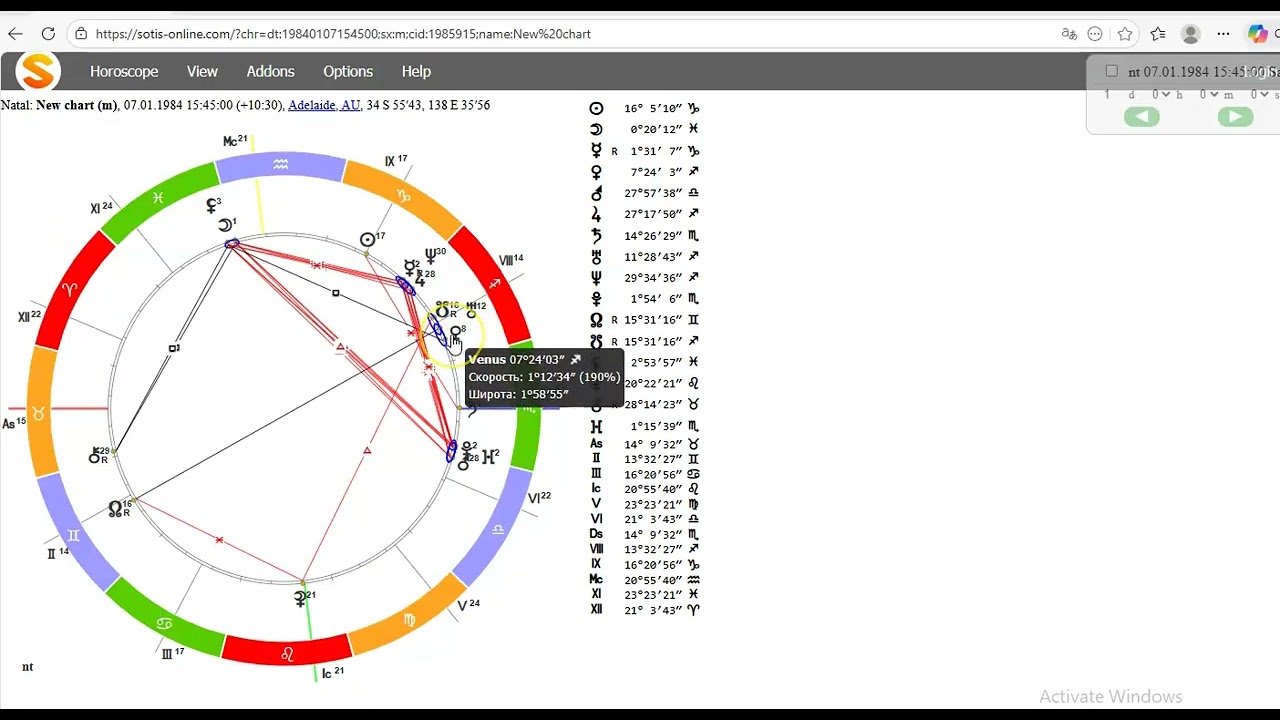This screenshot has width=1280, height=720.
Task: Click the As 14° 9'32" cusp row
Action: click(645, 444)
